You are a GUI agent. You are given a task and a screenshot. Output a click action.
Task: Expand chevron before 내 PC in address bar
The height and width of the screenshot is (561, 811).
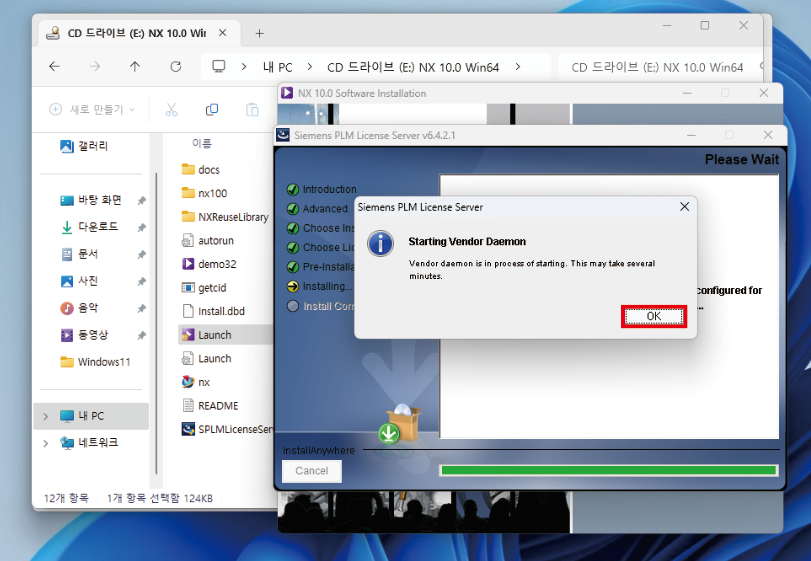[x=244, y=67]
